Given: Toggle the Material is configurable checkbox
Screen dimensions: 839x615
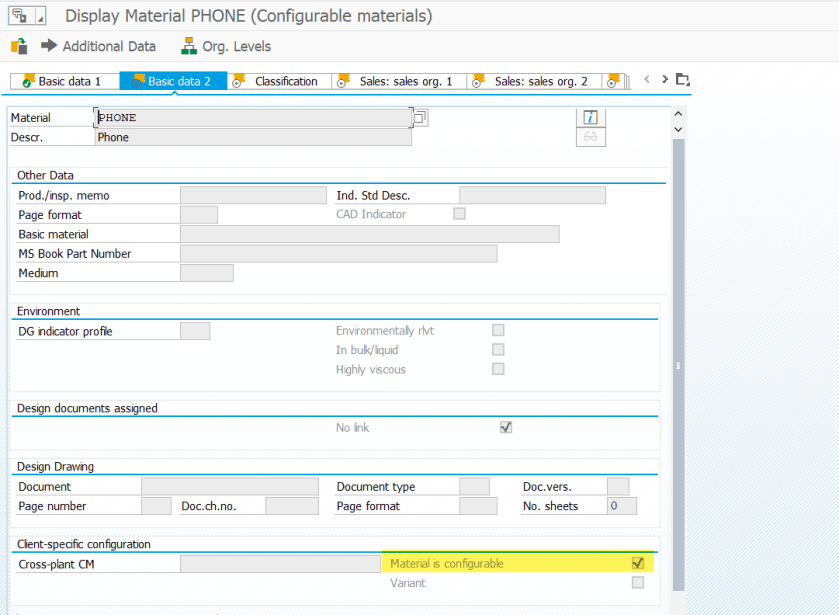Looking at the screenshot, I should click(638, 564).
